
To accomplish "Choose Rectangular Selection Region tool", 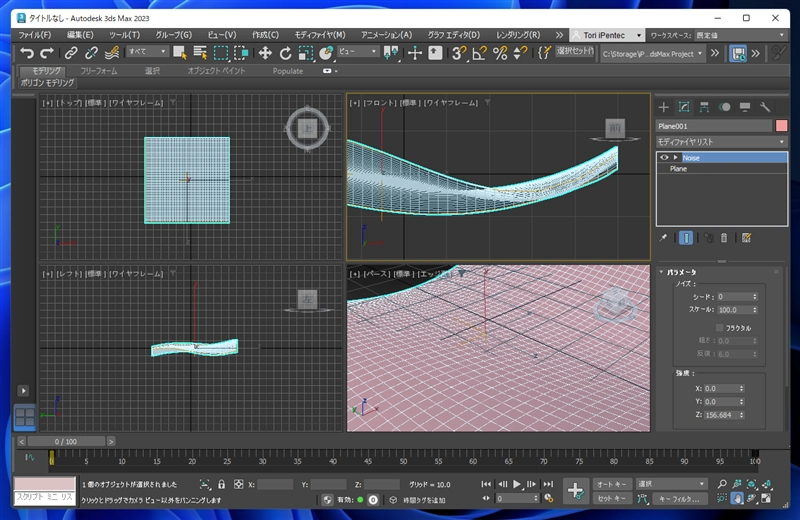I will [221, 53].
